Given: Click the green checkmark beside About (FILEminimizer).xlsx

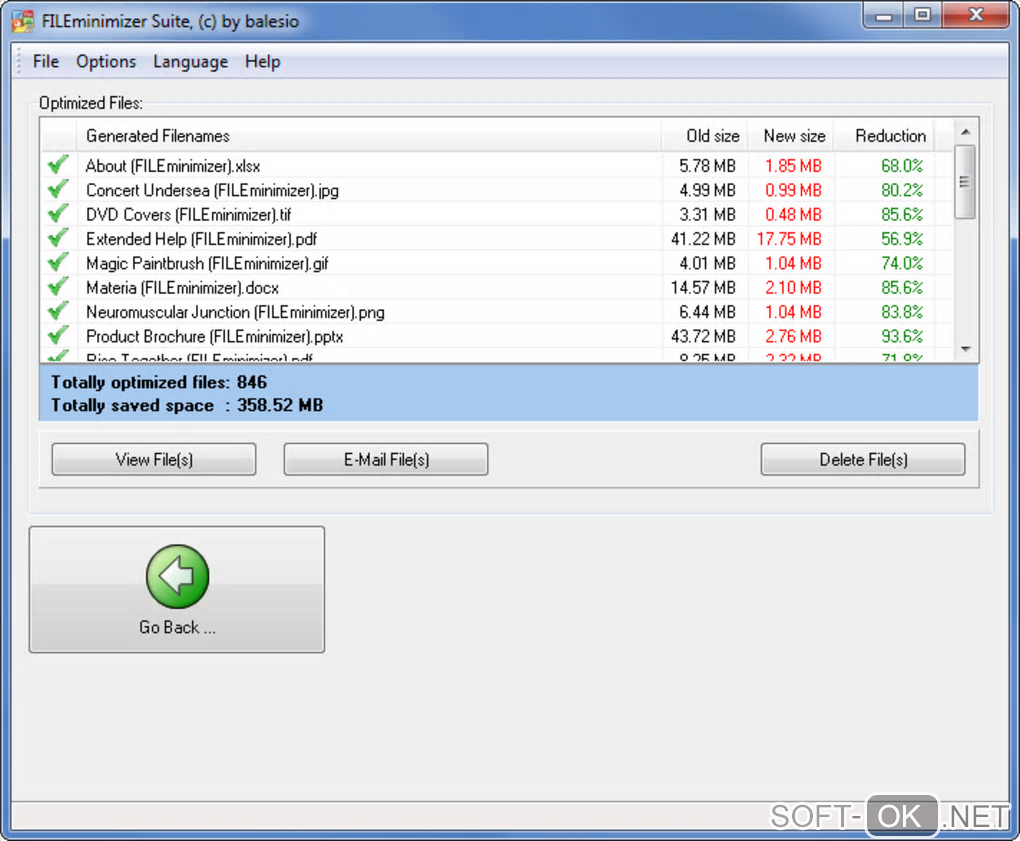Looking at the screenshot, I should (x=59, y=165).
